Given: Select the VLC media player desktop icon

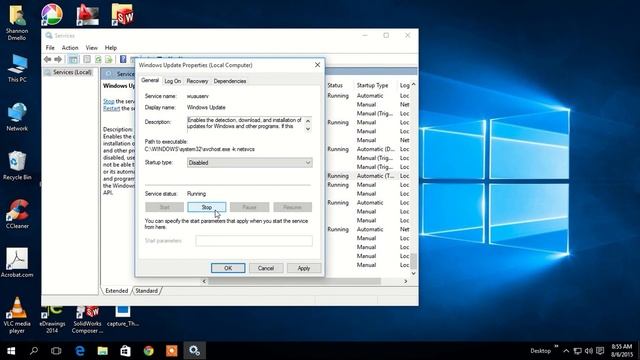Looking at the screenshot, I should tap(17, 314).
